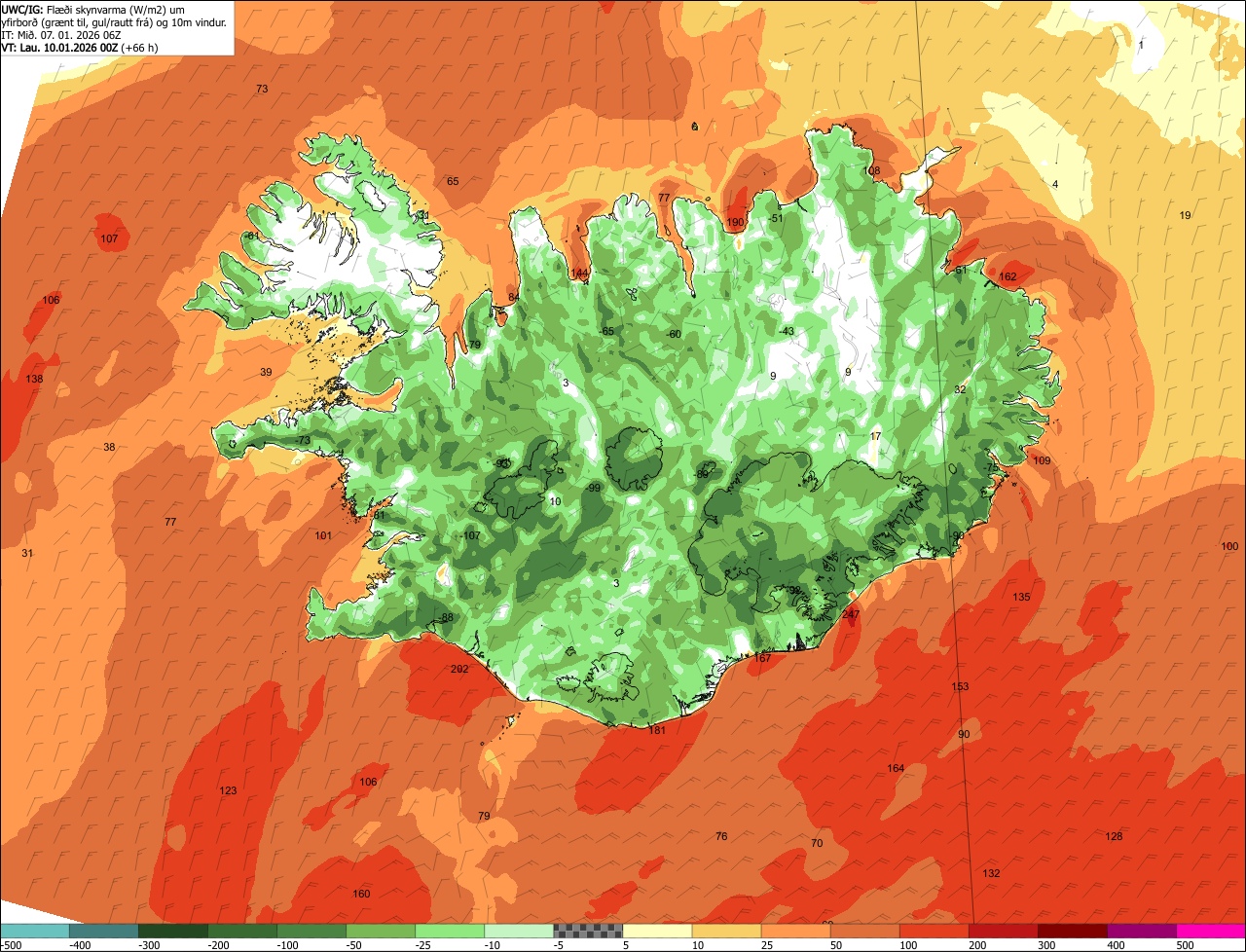Click the flux value 132 near the bottom

[x=991, y=873]
